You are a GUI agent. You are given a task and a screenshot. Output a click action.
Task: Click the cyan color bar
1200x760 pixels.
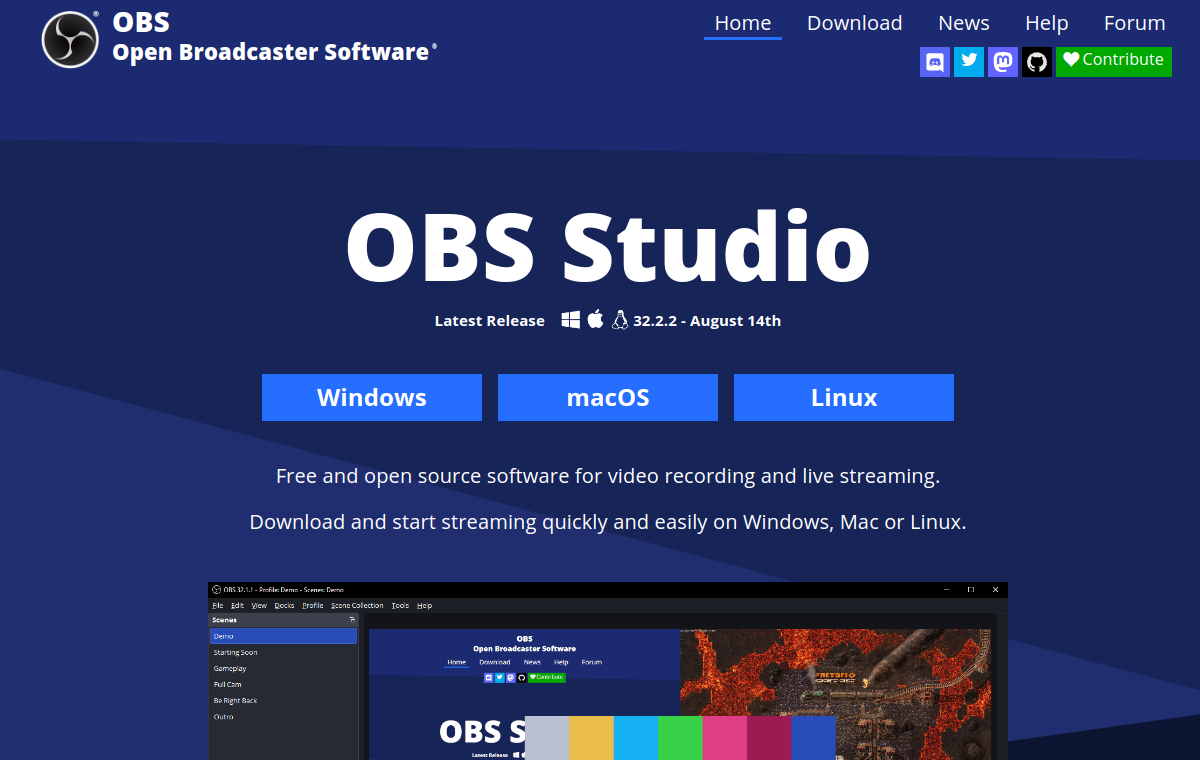coord(636,738)
